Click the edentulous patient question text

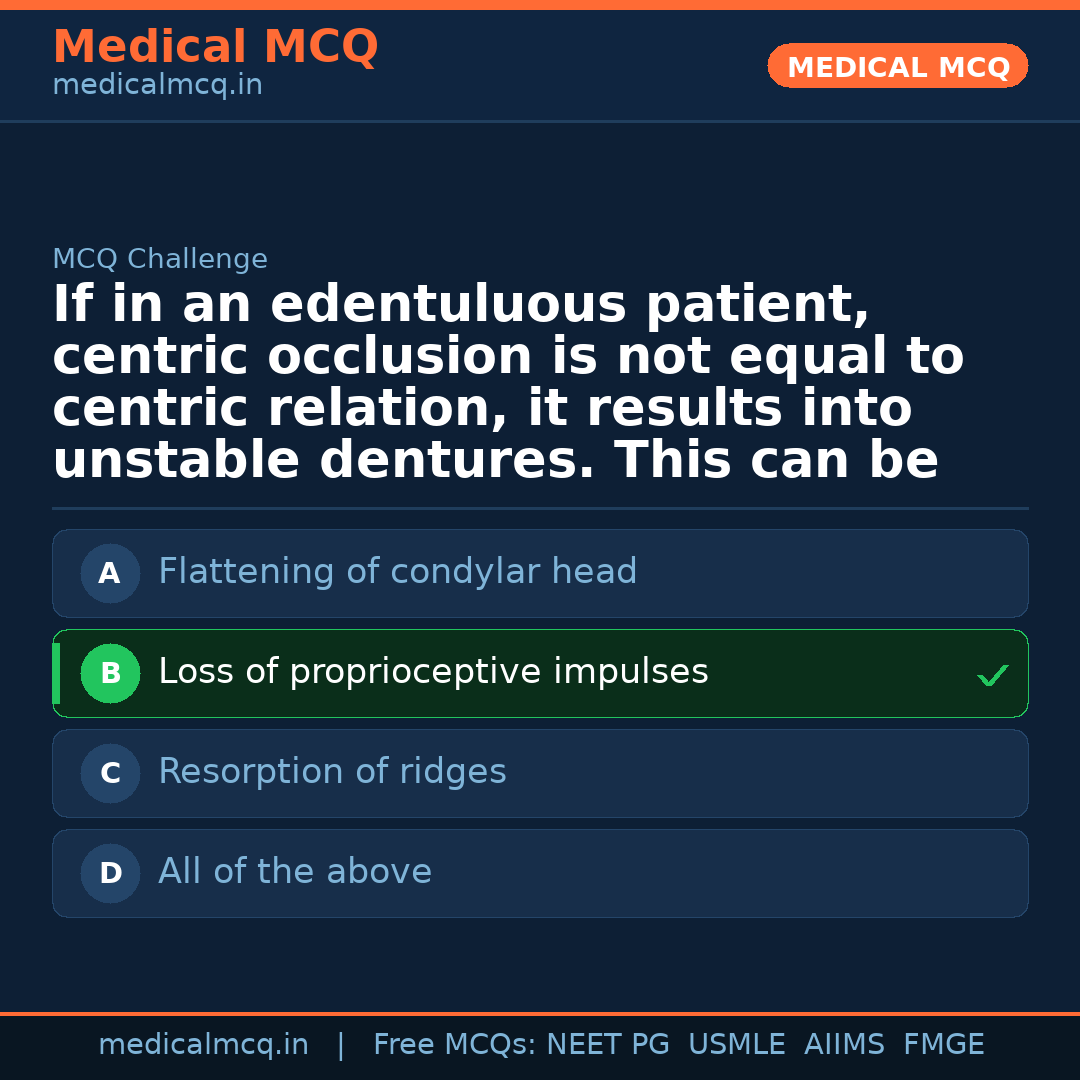508,383
